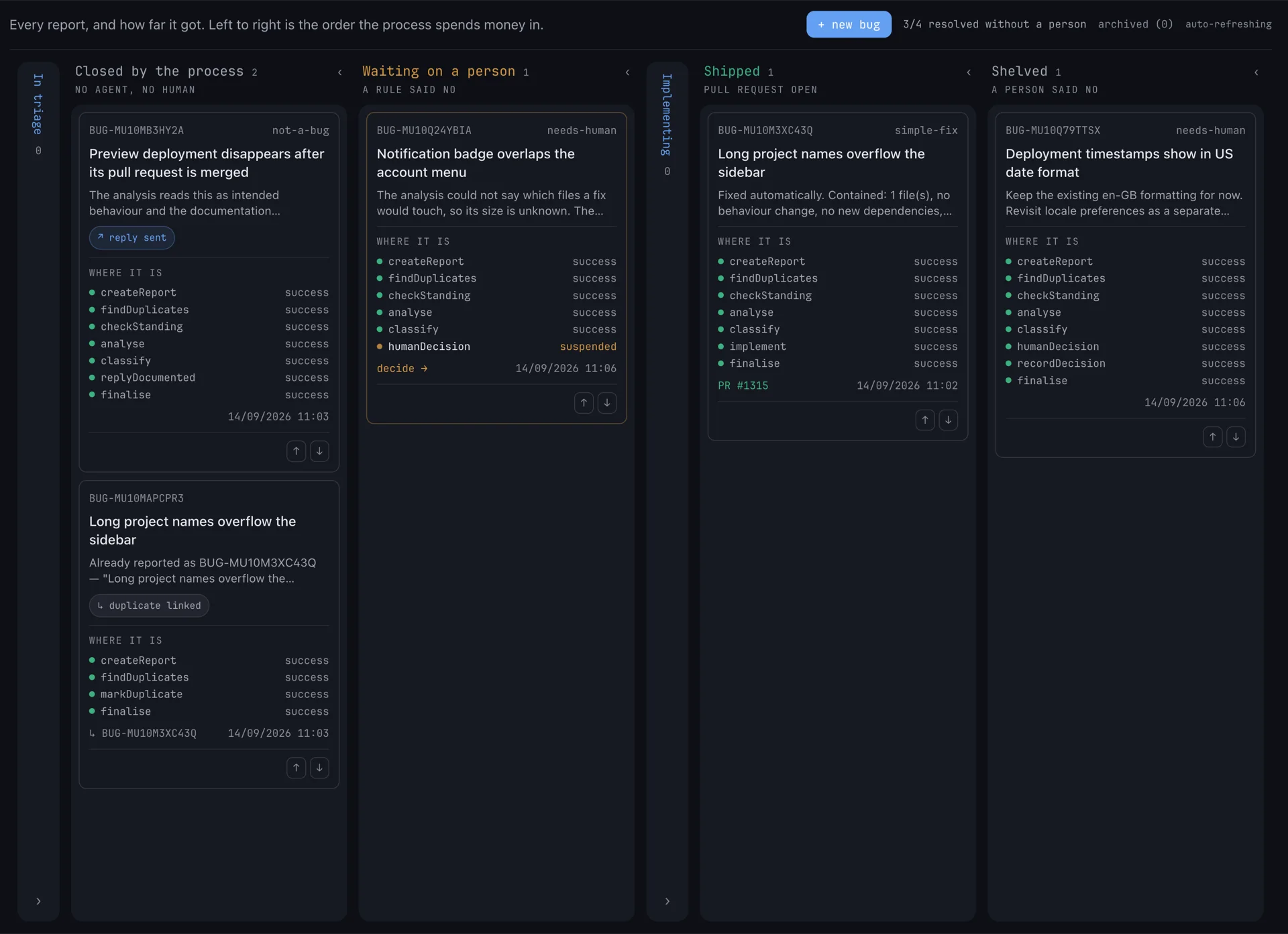Move Preview deployment card up
Image resolution: width=1288 pixels, height=934 pixels.
(x=296, y=451)
